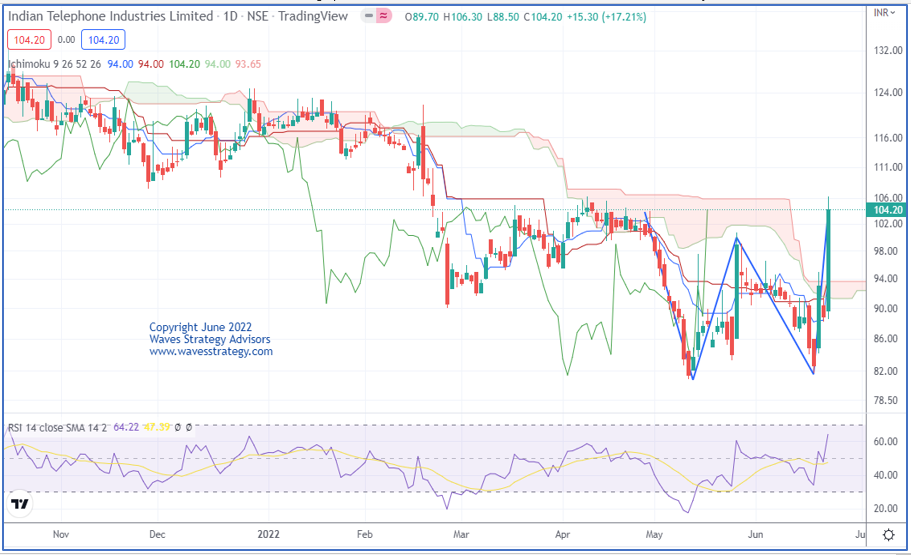Open chart settings gear icon
Image resolution: width=911 pixels, height=555 pixels.
888,535
